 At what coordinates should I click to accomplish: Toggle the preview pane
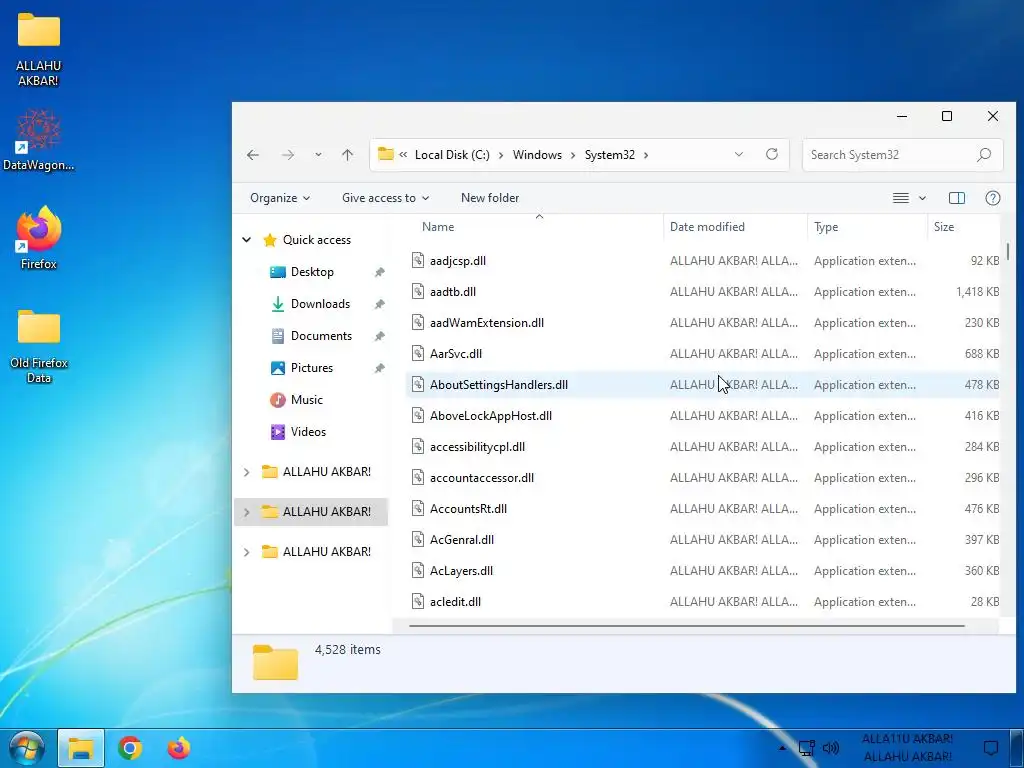click(x=957, y=198)
